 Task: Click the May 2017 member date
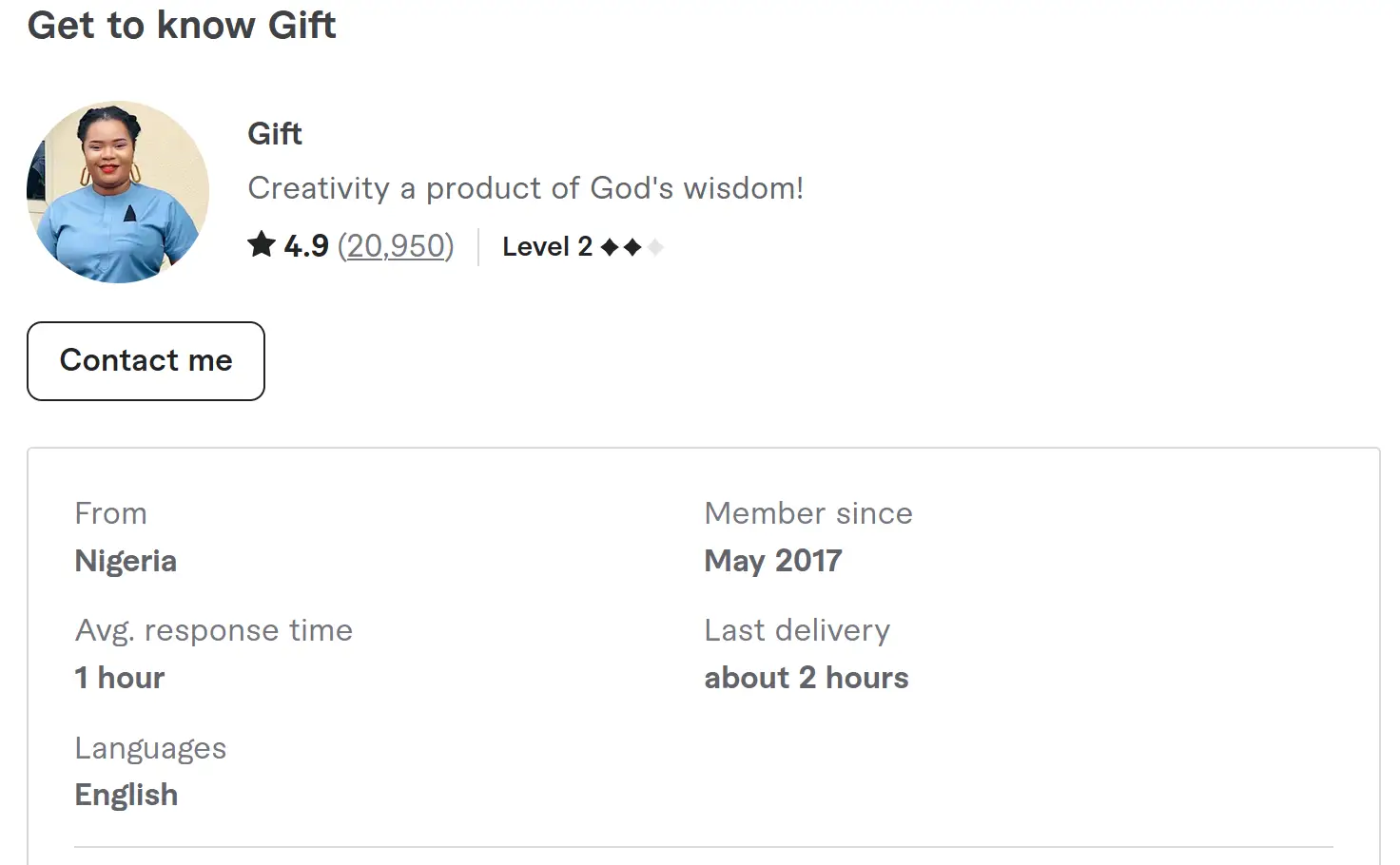[773, 561]
